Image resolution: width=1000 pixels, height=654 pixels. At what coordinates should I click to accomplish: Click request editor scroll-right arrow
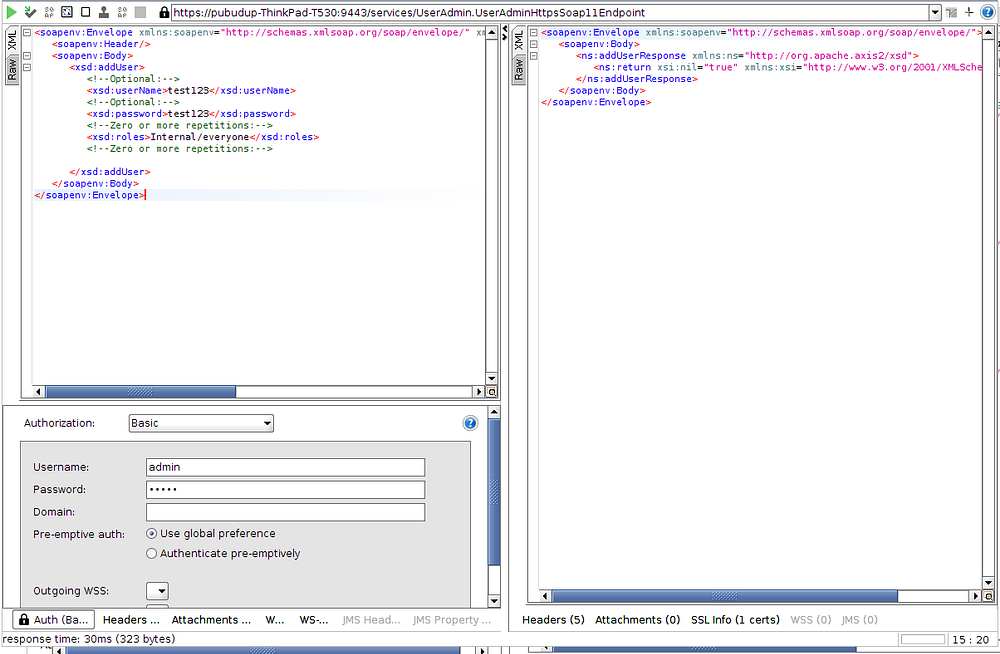click(x=479, y=392)
